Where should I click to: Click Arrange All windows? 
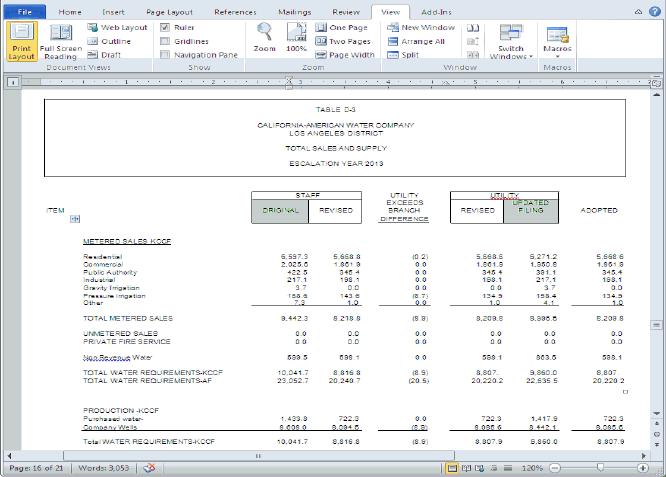(x=415, y=41)
